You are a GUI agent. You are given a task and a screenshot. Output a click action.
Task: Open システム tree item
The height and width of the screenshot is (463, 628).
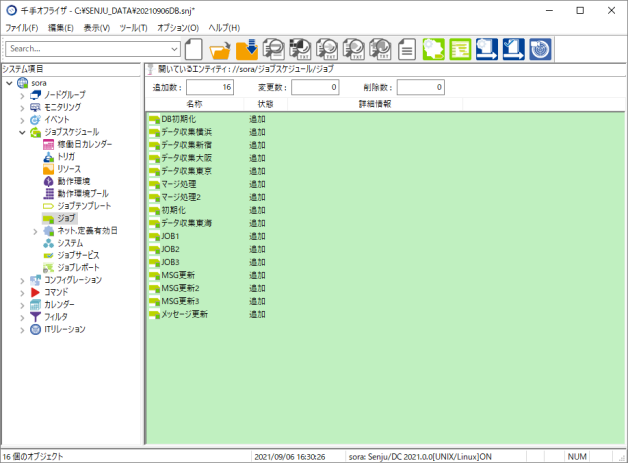pyautogui.click(x=70, y=243)
